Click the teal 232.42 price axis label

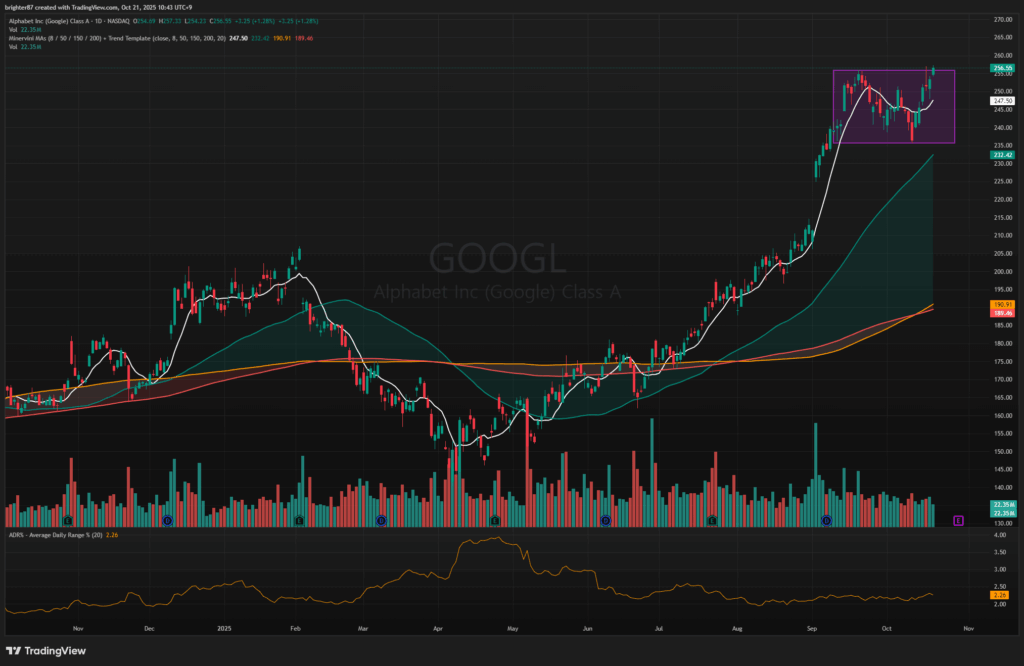tap(1002, 155)
